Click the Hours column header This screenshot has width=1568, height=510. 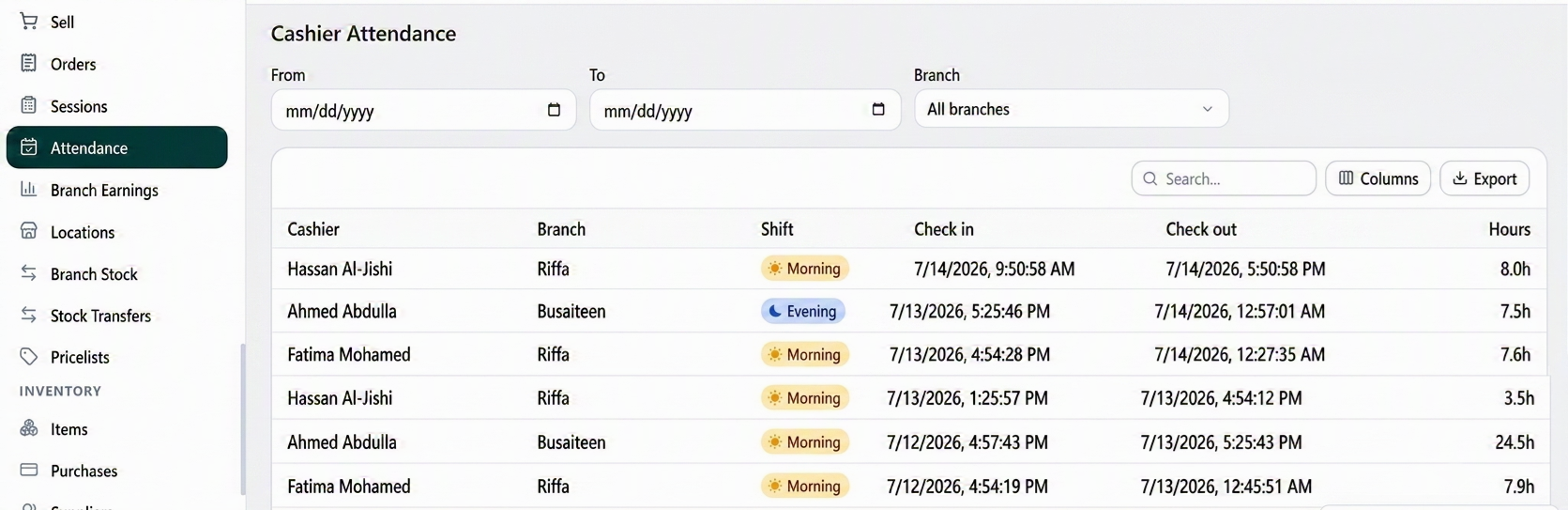1509,229
